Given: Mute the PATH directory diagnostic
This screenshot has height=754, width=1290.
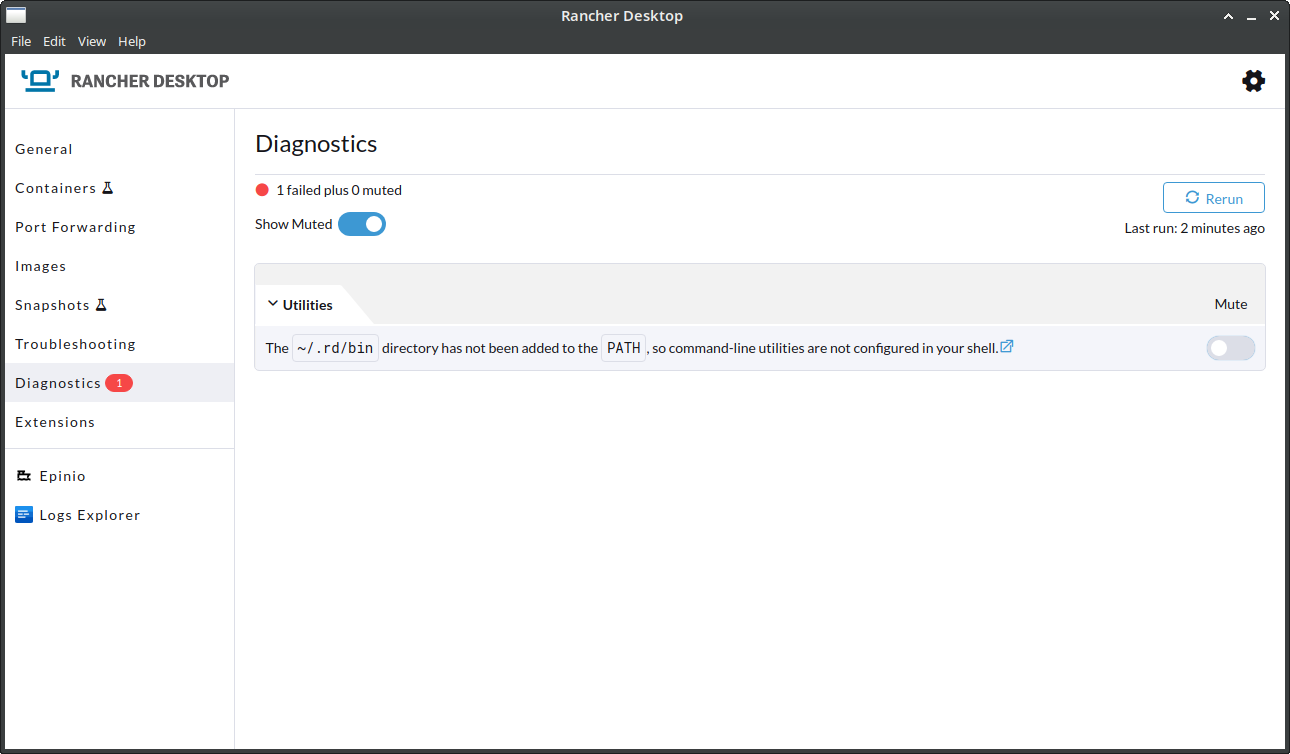Looking at the screenshot, I should (x=1230, y=348).
